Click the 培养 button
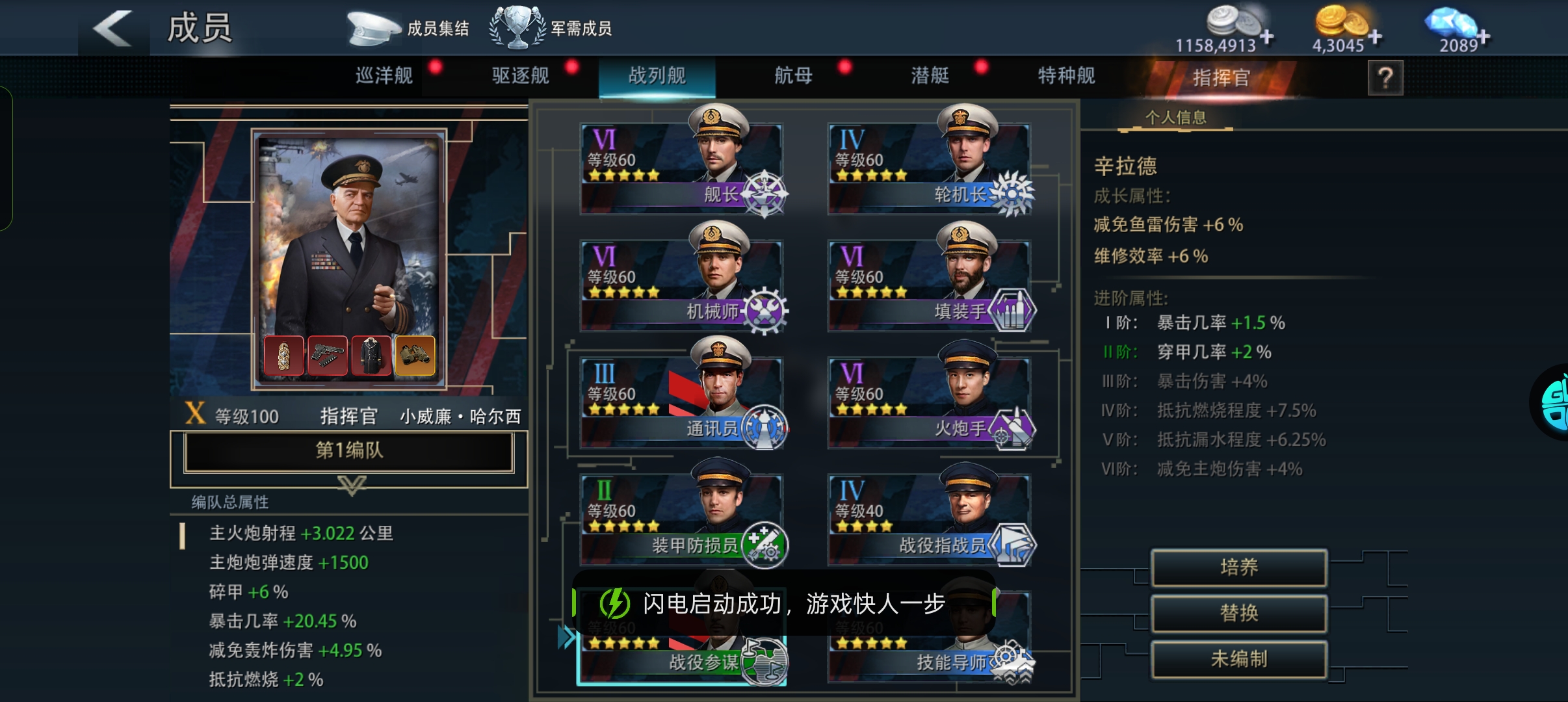 point(1239,567)
